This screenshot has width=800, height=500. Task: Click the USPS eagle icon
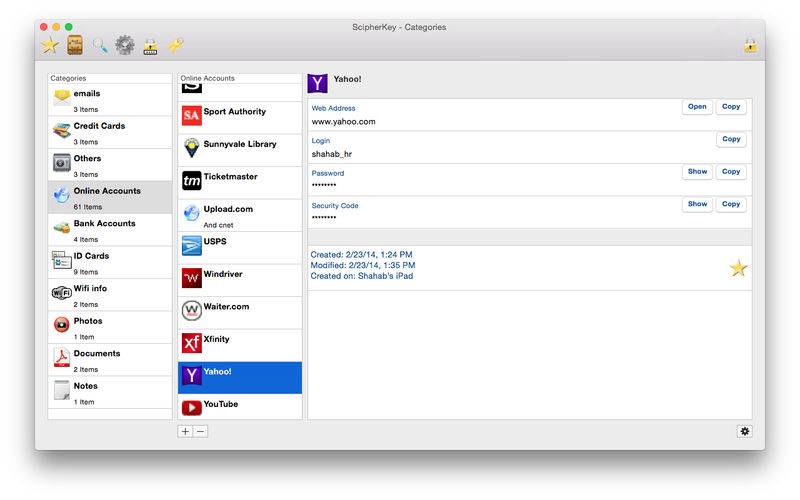(192, 245)
